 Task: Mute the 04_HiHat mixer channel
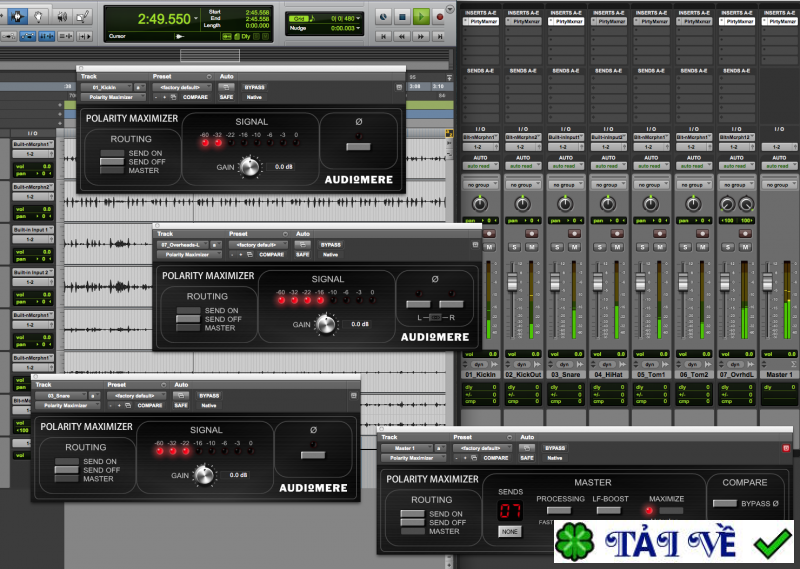point(616,246)
